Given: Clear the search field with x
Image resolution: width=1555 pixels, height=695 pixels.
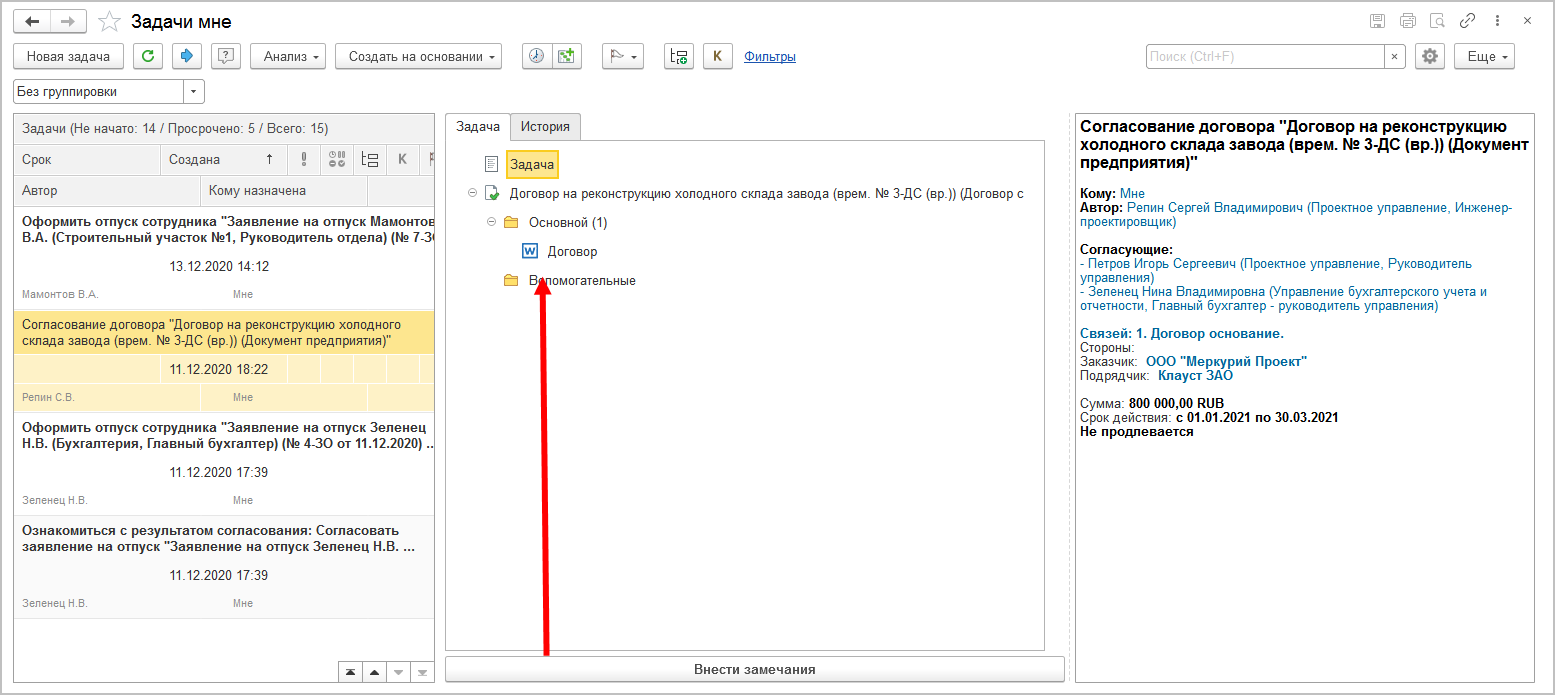Looking at the screenshot, I should click(1395, 57).
